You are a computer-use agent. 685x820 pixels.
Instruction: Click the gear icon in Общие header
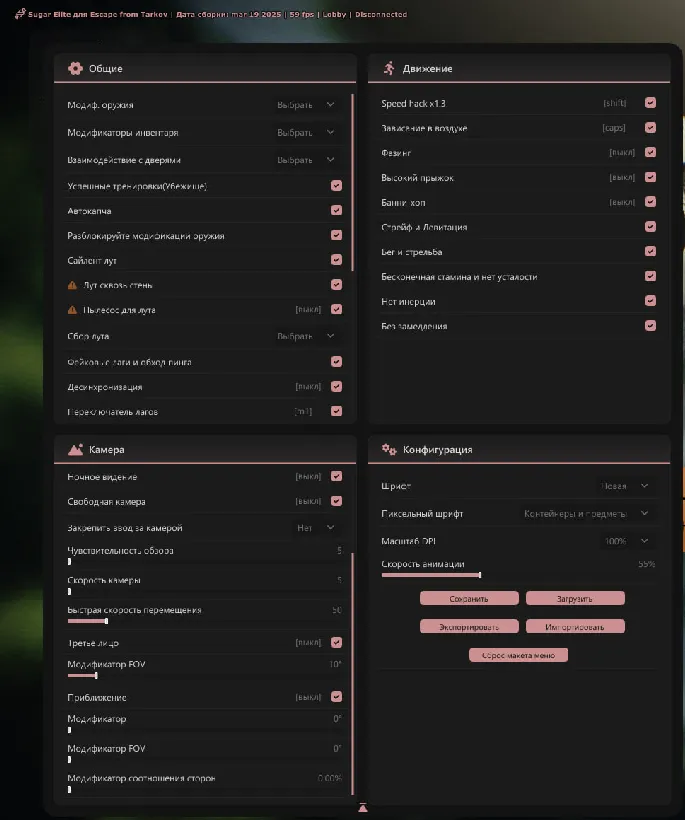(75, 68)
